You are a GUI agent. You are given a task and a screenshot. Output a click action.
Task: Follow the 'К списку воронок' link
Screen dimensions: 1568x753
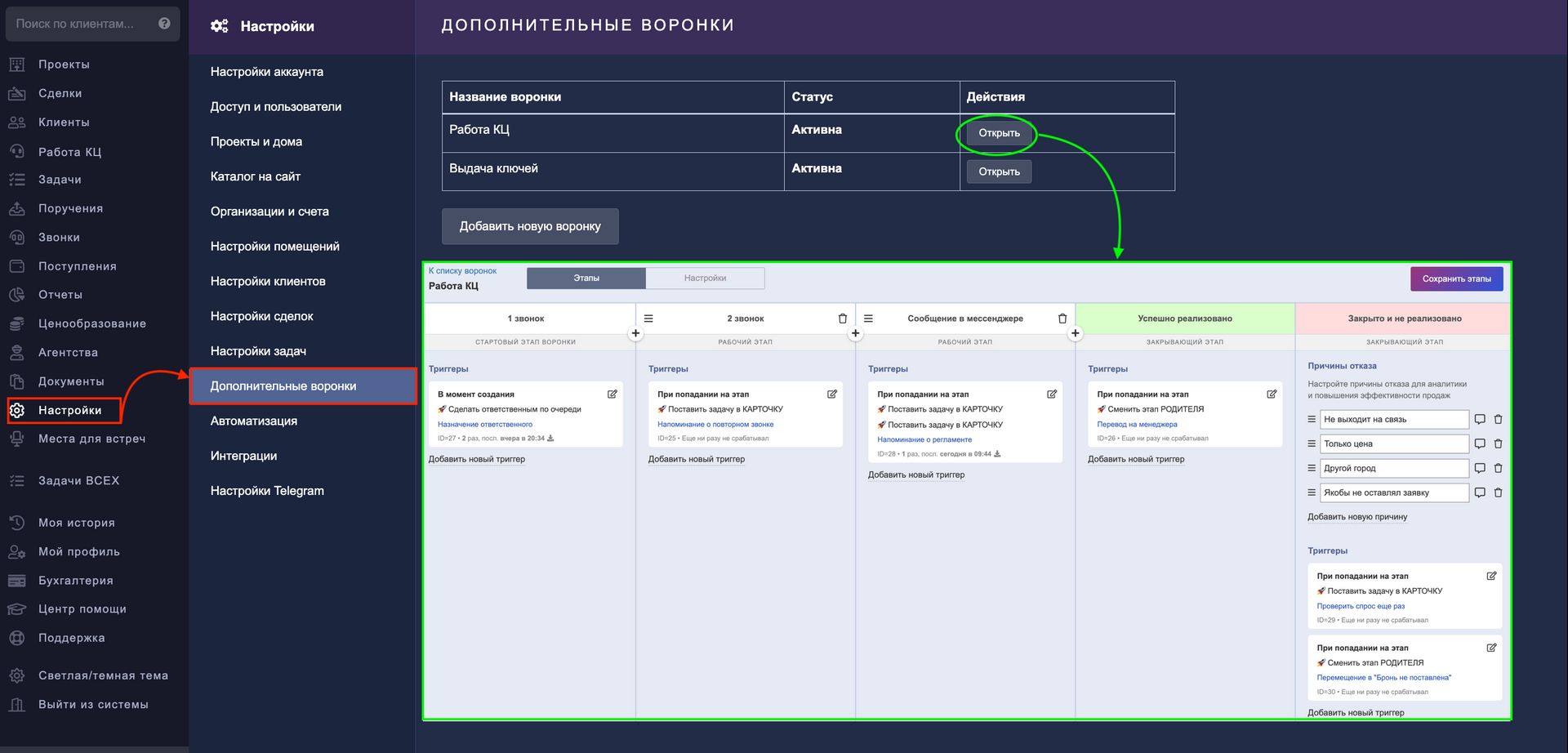tap(462, 271)
